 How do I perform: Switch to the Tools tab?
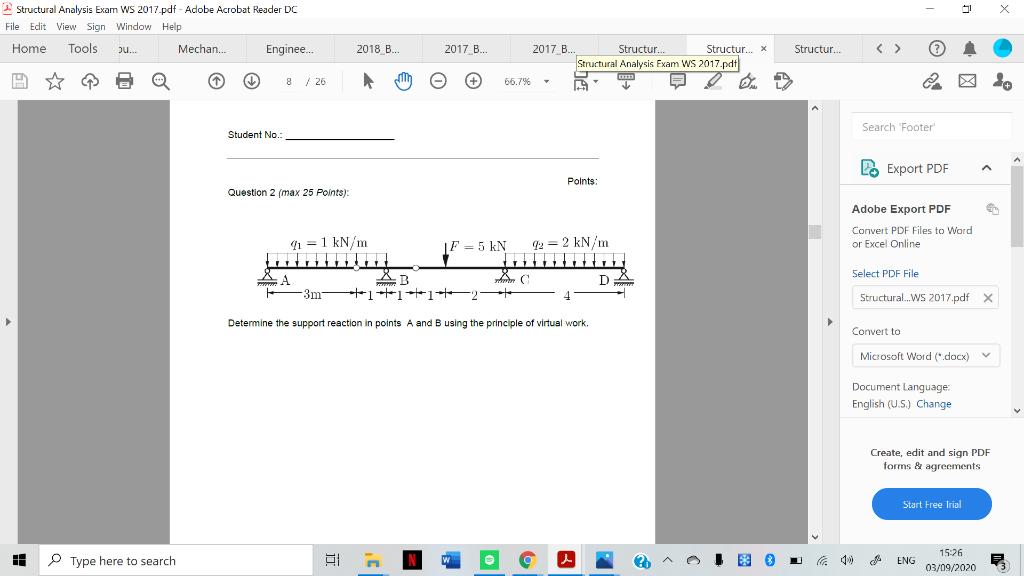[82, 48]
